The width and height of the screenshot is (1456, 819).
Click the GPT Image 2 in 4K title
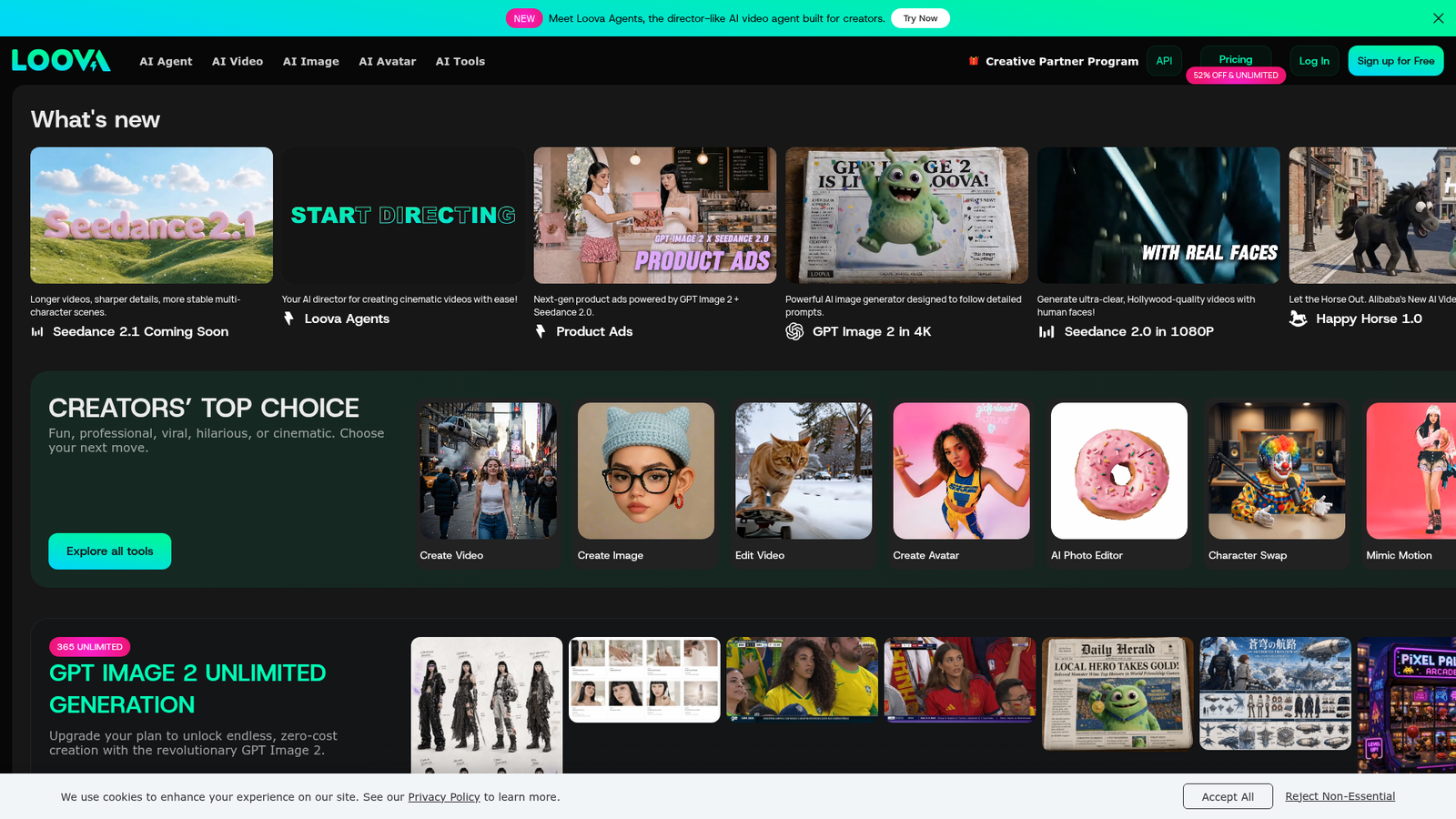pyautogui.click(x=872, y=331)
